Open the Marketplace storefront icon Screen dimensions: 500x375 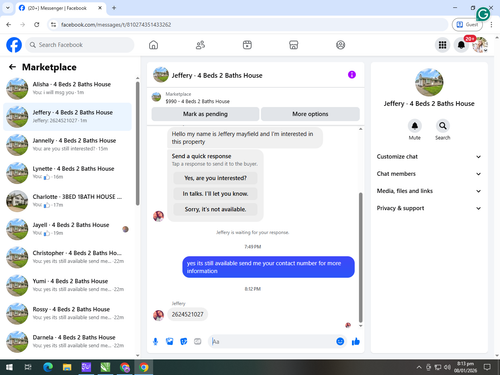point(294,45)
